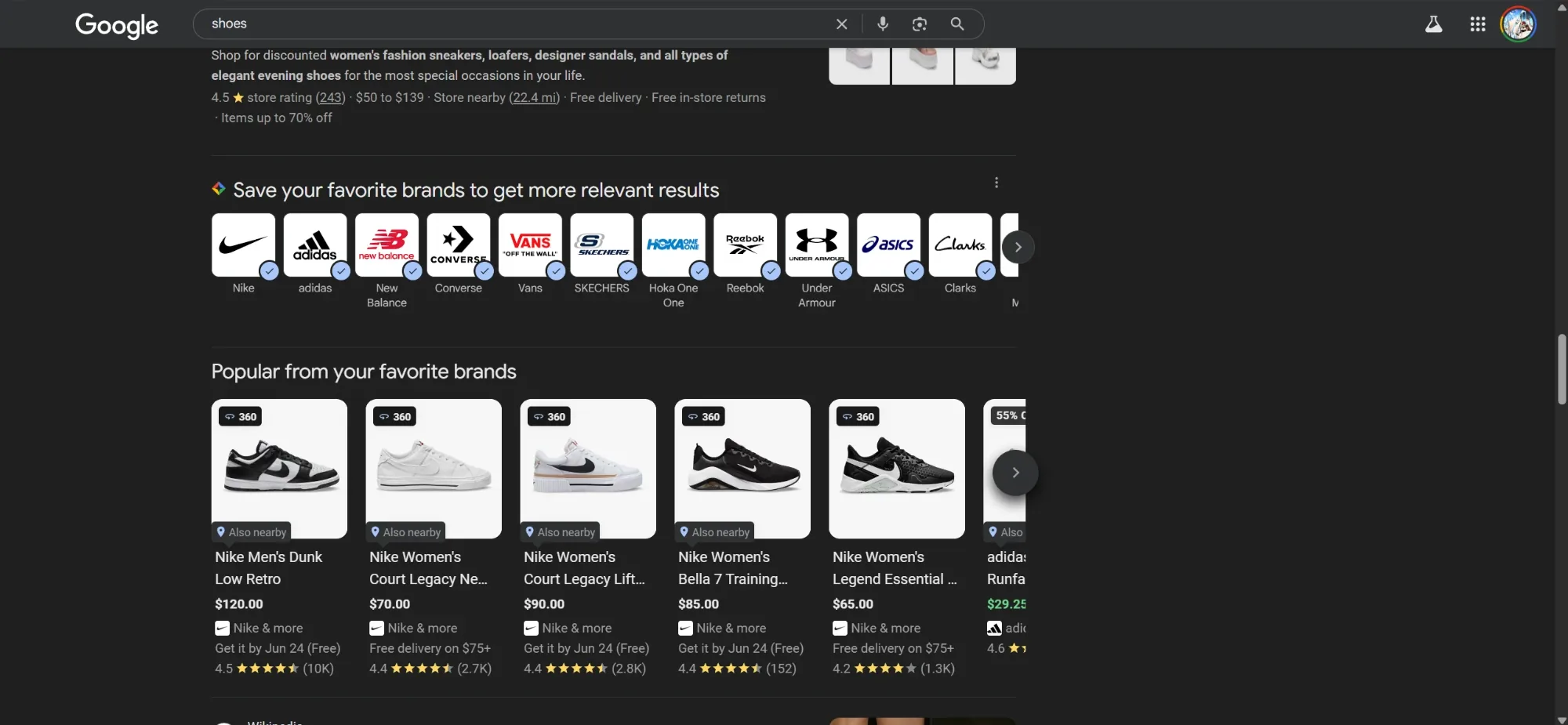The width and height of the screenshot is (1568, 725).
Task: Click "Popular from your favorite brands" heading
Action: click(x=364, y=372)
